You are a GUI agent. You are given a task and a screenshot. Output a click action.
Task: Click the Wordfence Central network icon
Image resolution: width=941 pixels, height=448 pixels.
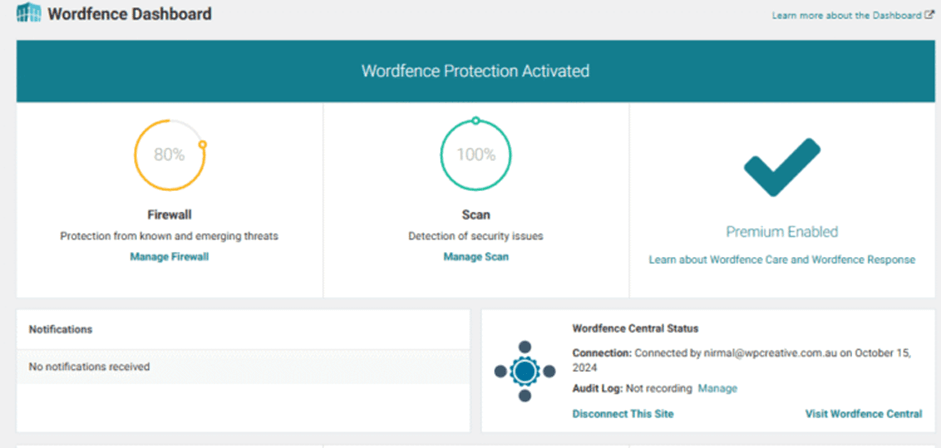point(525,371)
